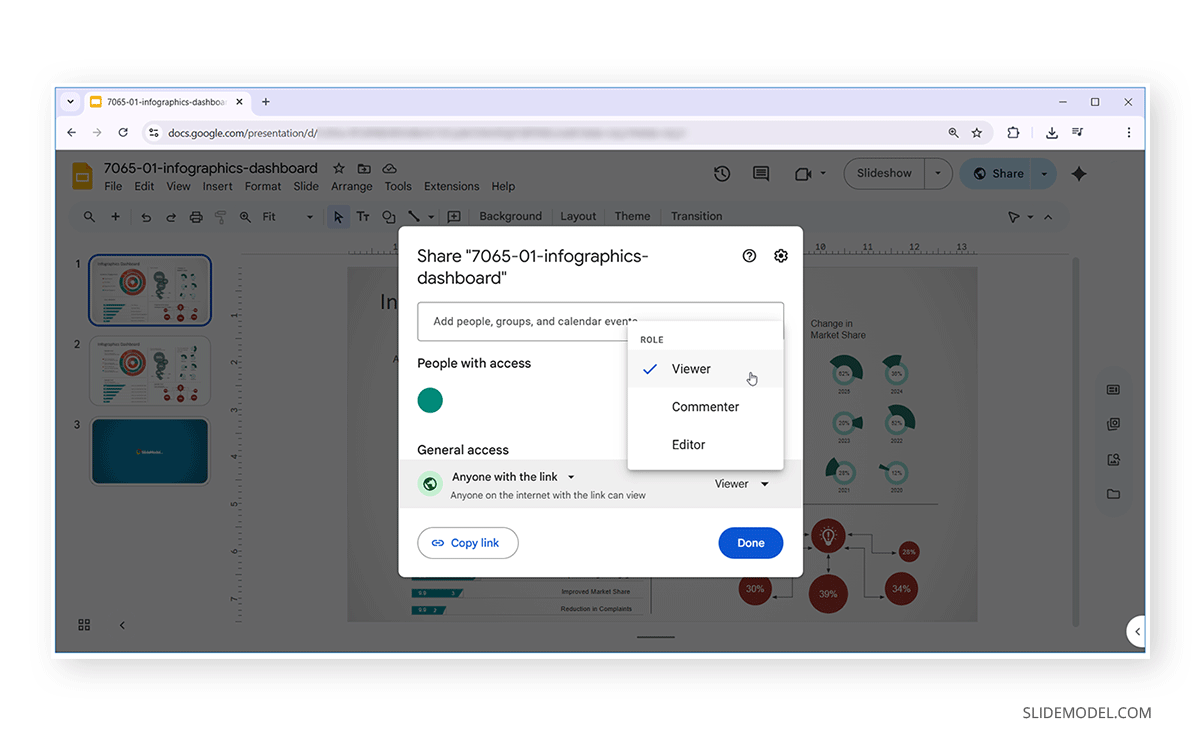
Task: Open the Viewer role dropdown
Action: pyautogui.click(x=742, y=483)
